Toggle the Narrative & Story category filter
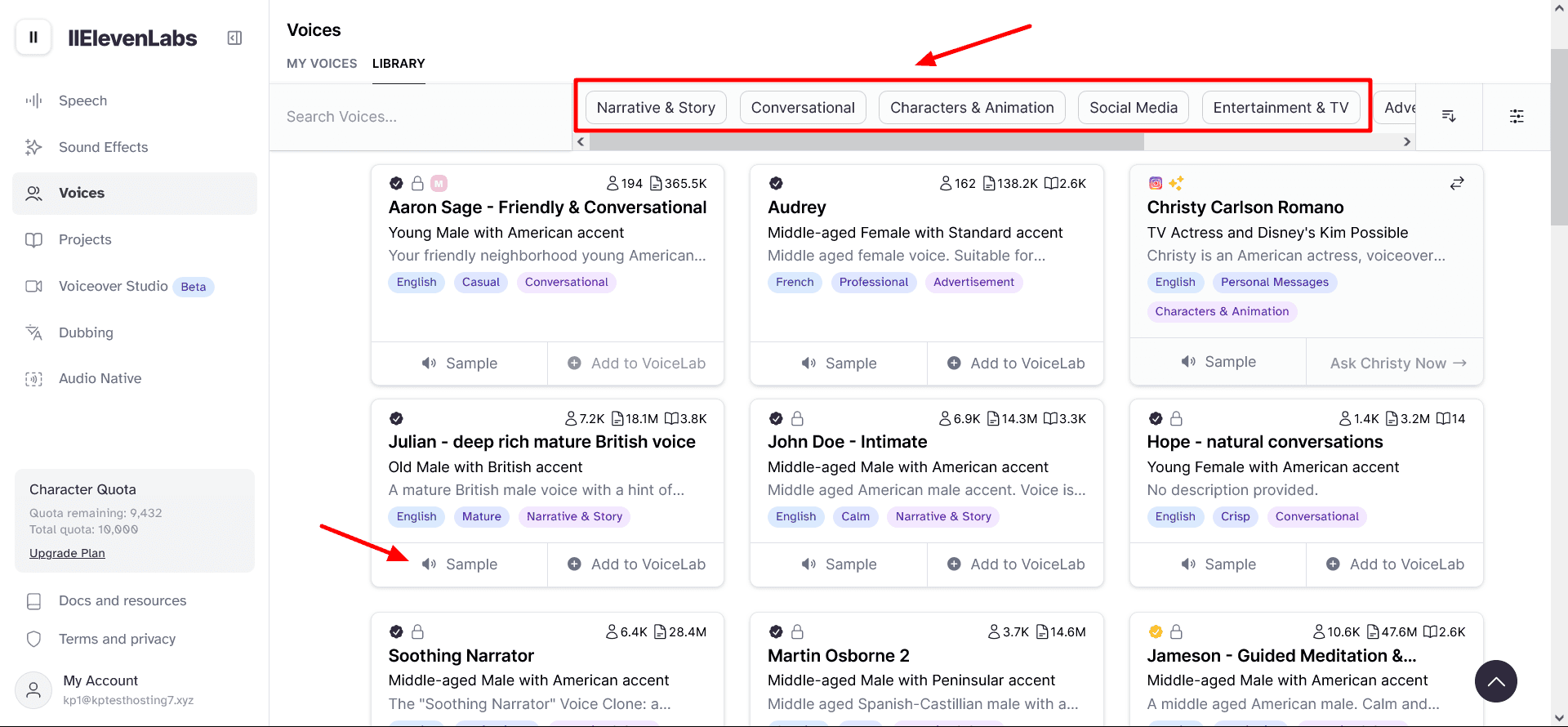The height and width of the screenshot is (727, 1568). [656, 108]
